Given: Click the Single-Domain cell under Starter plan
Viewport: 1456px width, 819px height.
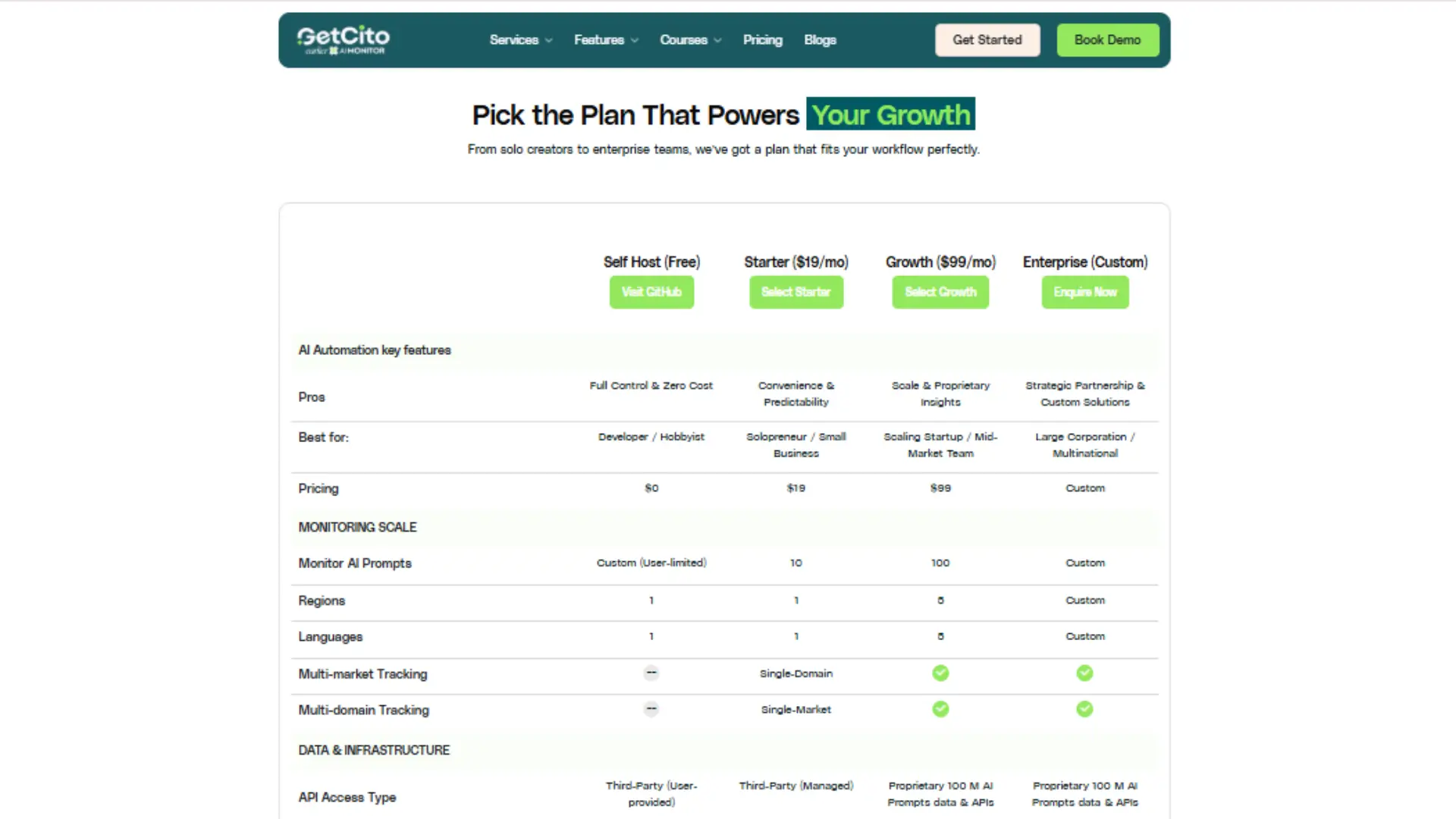Looking at the screenshot, I should click(795, 673).
